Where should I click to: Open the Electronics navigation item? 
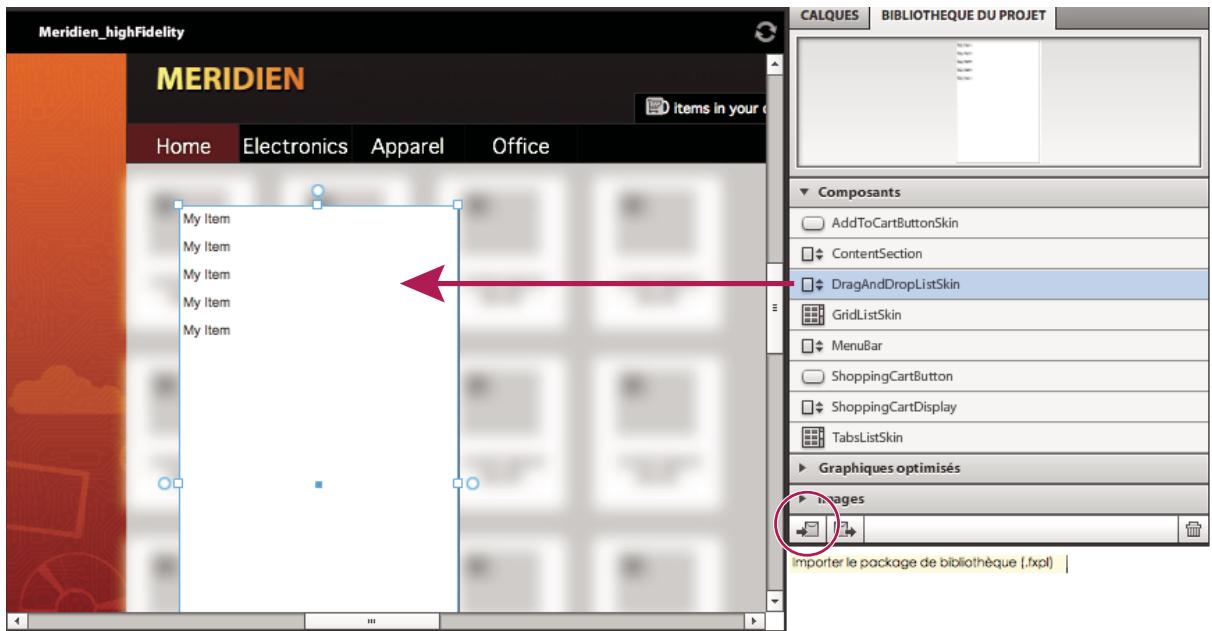(297, 146)
